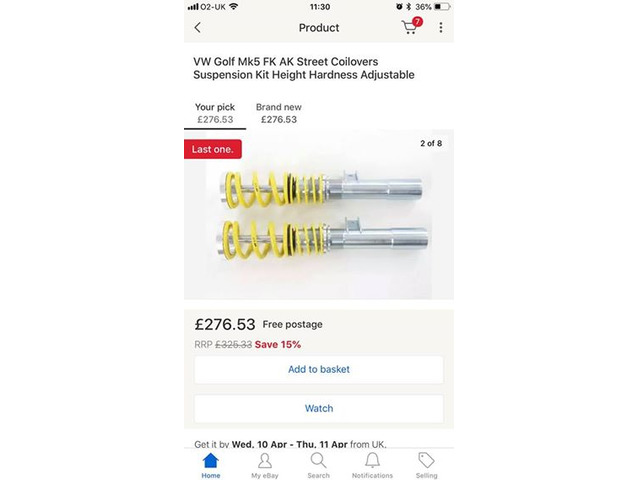The width and height of the screenshot is (640, 480).
Task: Tap the Search magnifier icon
Action: pyautogui.click(x=319, y=464)
